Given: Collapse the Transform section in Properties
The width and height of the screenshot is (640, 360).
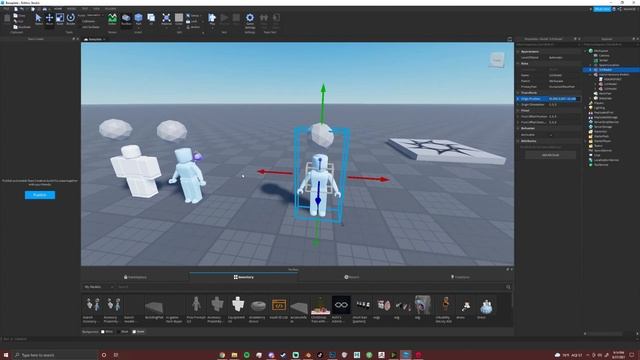Looking at the screenshot, I should [518, 93].
